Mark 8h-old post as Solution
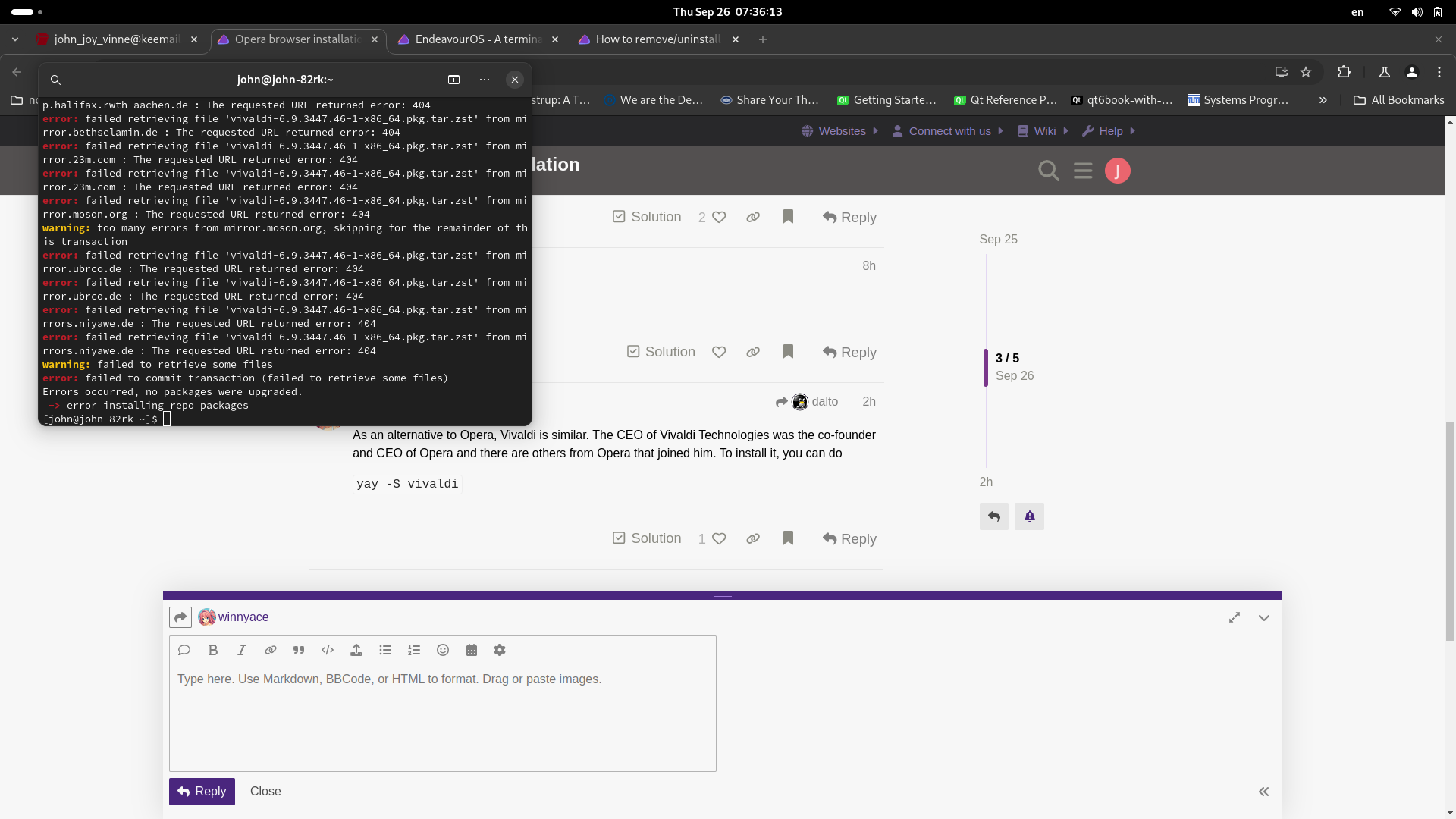1456x819 pixels. point(661,352)
